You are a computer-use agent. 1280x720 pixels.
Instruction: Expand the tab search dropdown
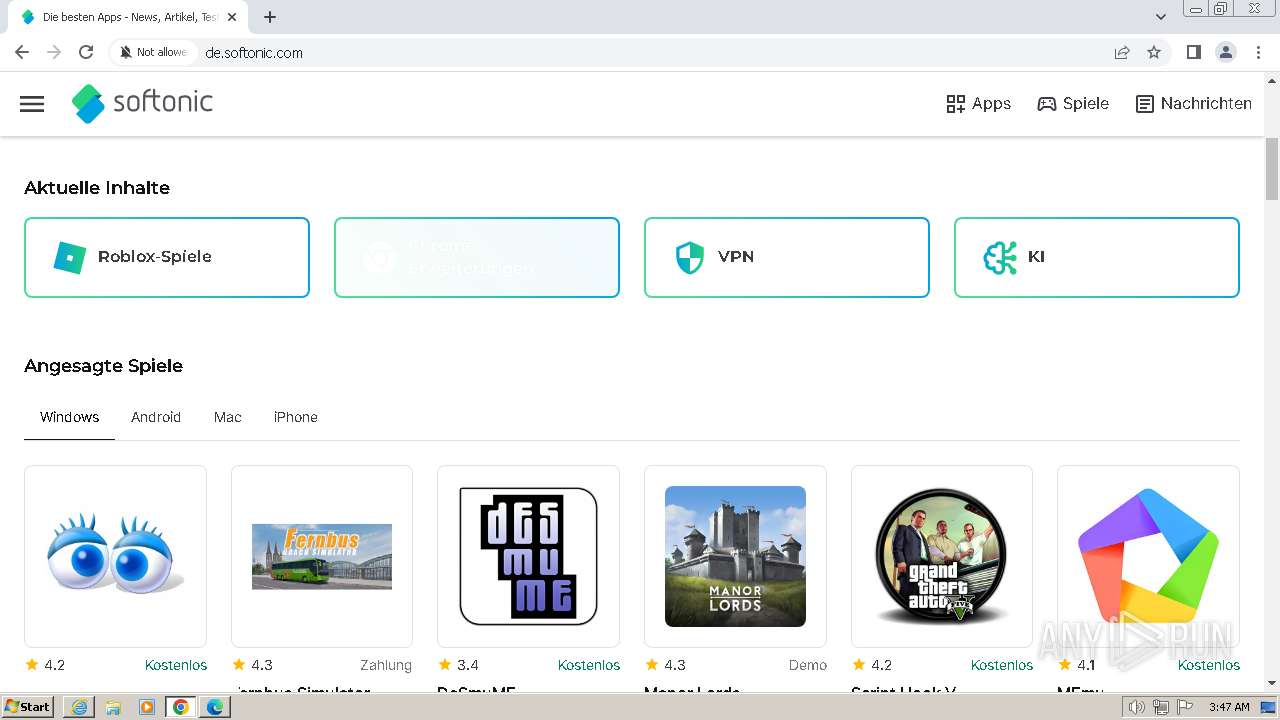1160,17
